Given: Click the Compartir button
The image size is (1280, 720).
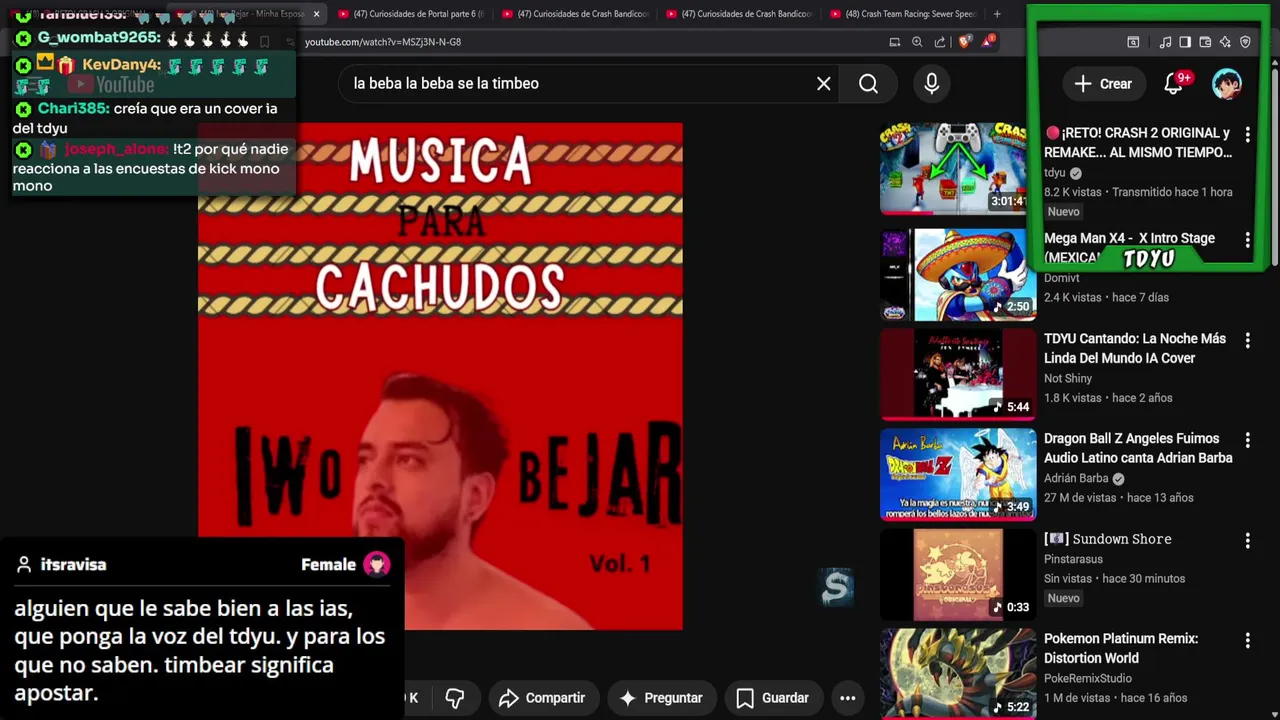Looking at the screenshot, I should click(x=541, y=698).
